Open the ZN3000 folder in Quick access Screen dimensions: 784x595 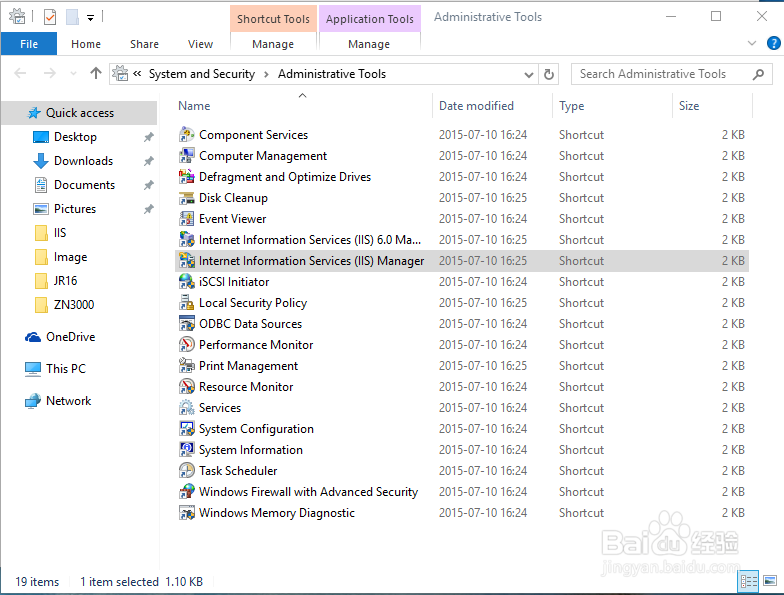tap(64, 305)
